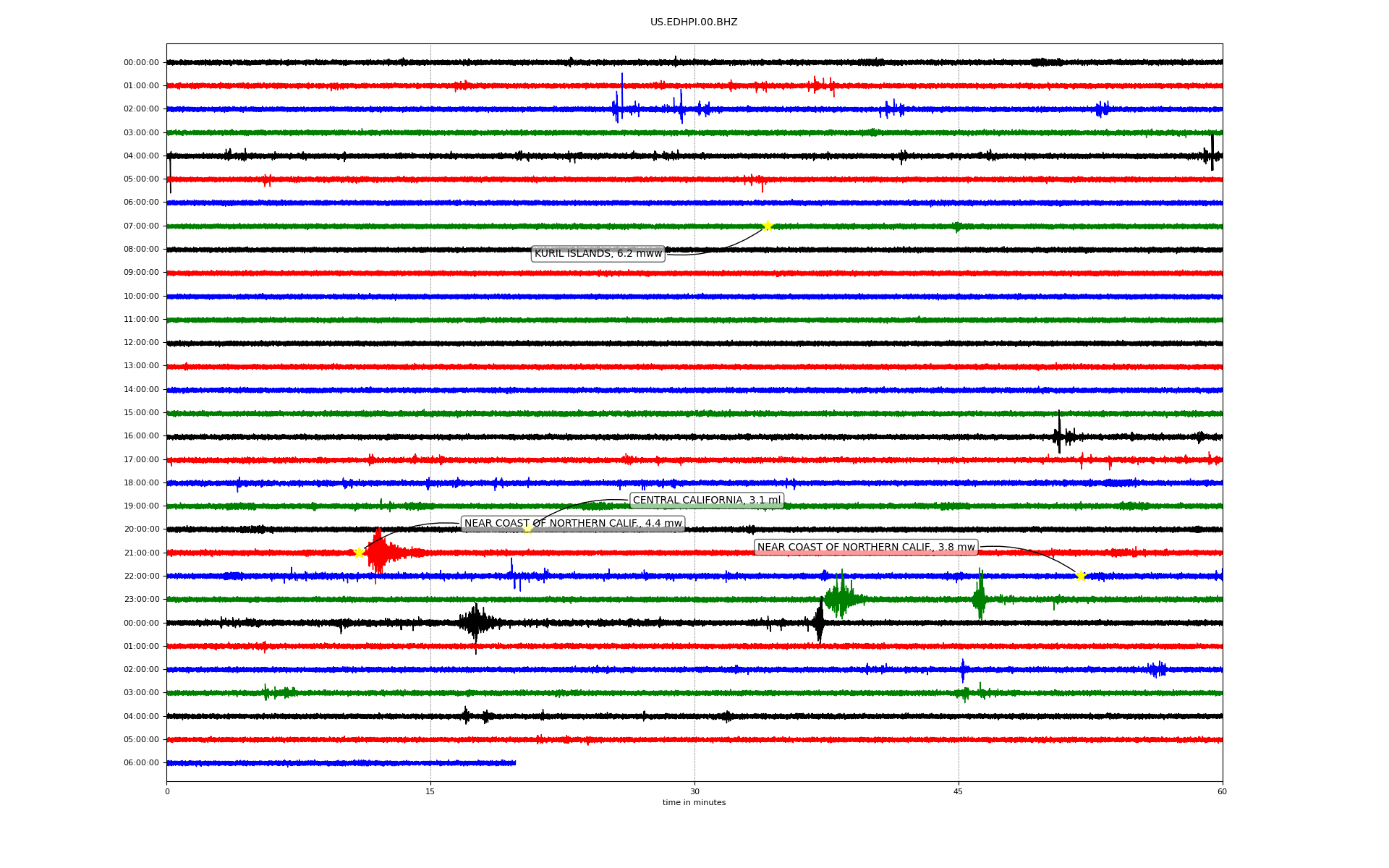Click the last 06:00:00 row label
The height and width of the screenshot is (868, 1389).
point(141,763)
